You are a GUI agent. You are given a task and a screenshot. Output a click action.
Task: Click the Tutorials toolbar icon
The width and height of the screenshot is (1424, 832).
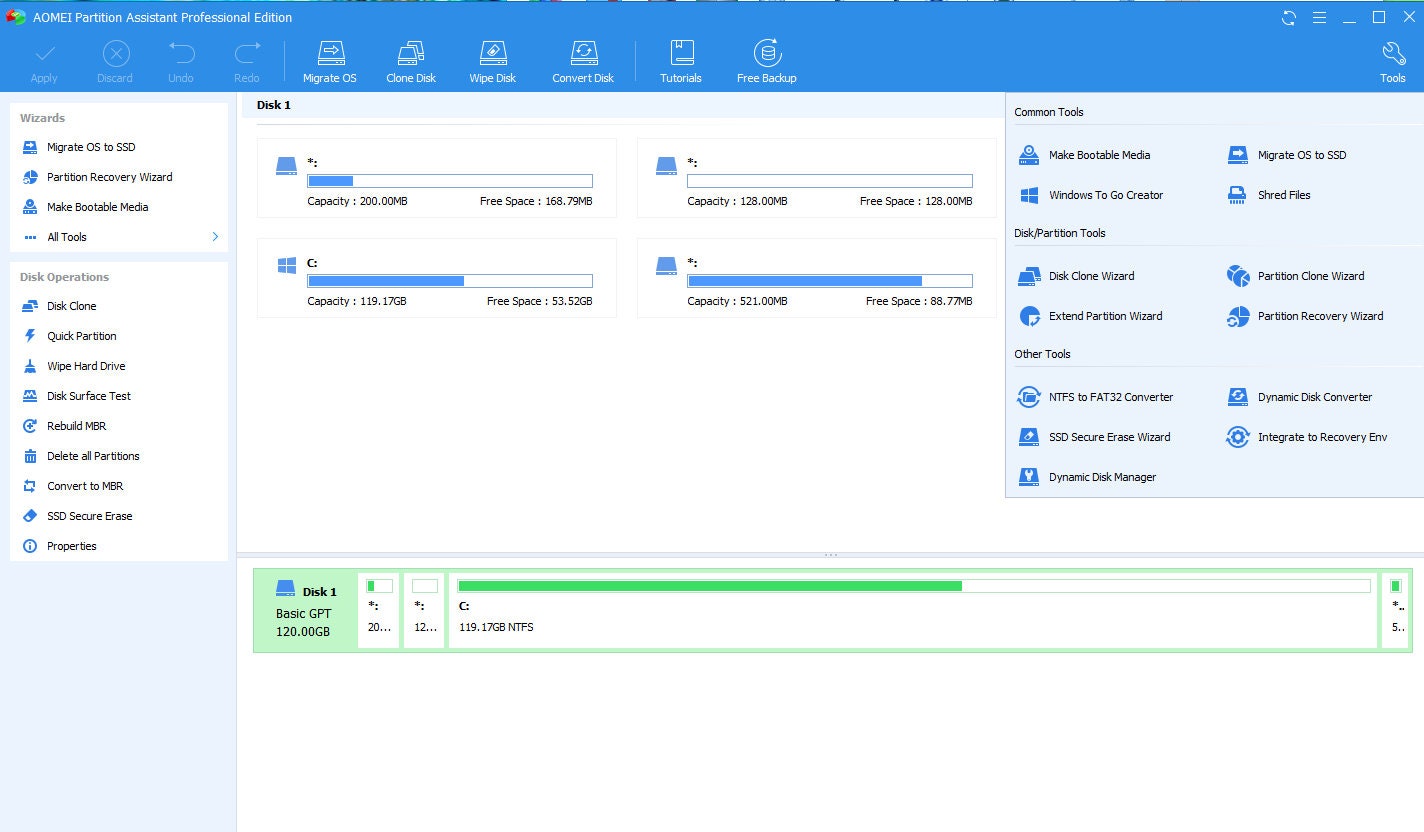click(681, 58)
